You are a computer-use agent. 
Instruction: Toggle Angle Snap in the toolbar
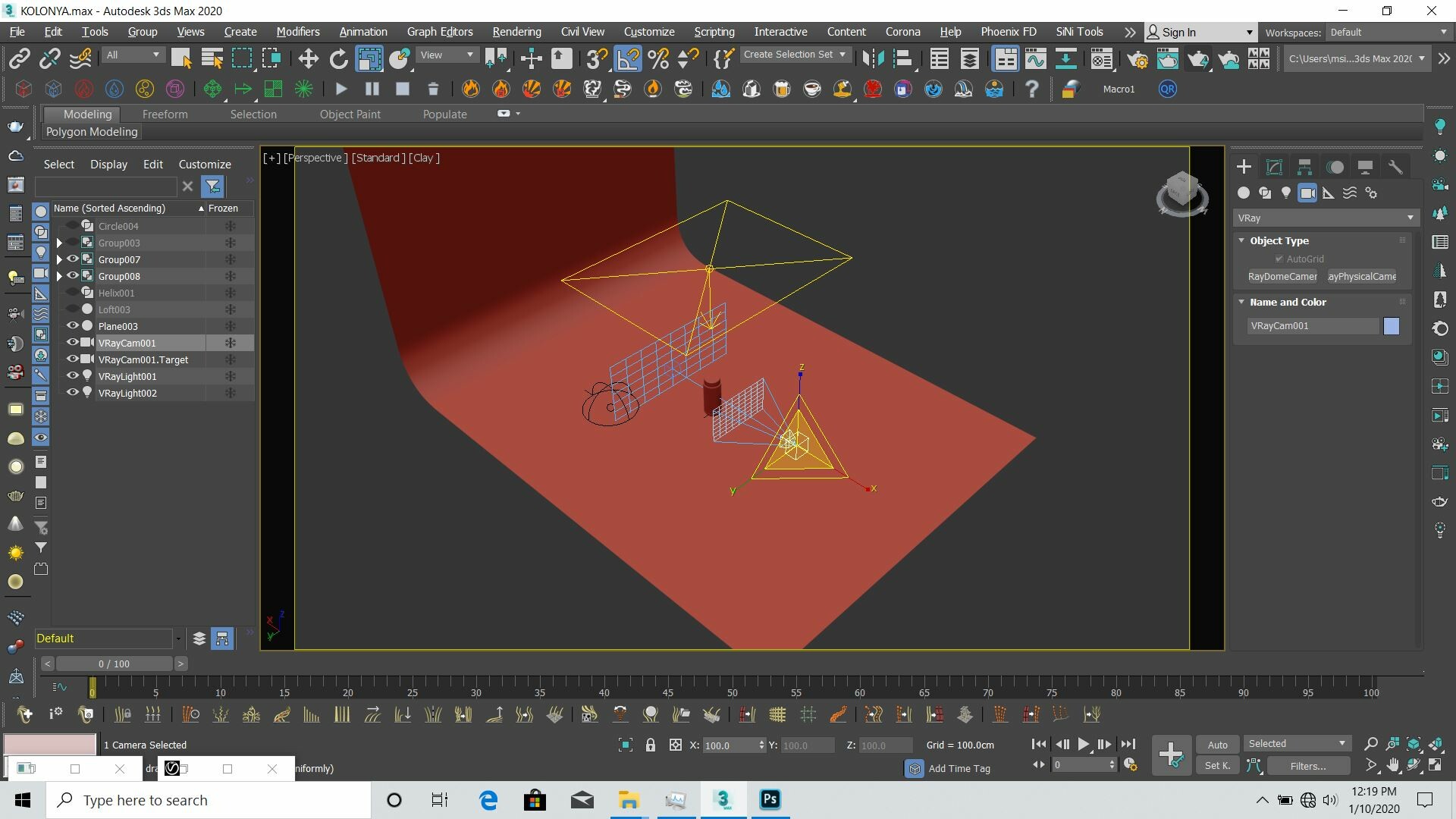click(x=628, y=58)
